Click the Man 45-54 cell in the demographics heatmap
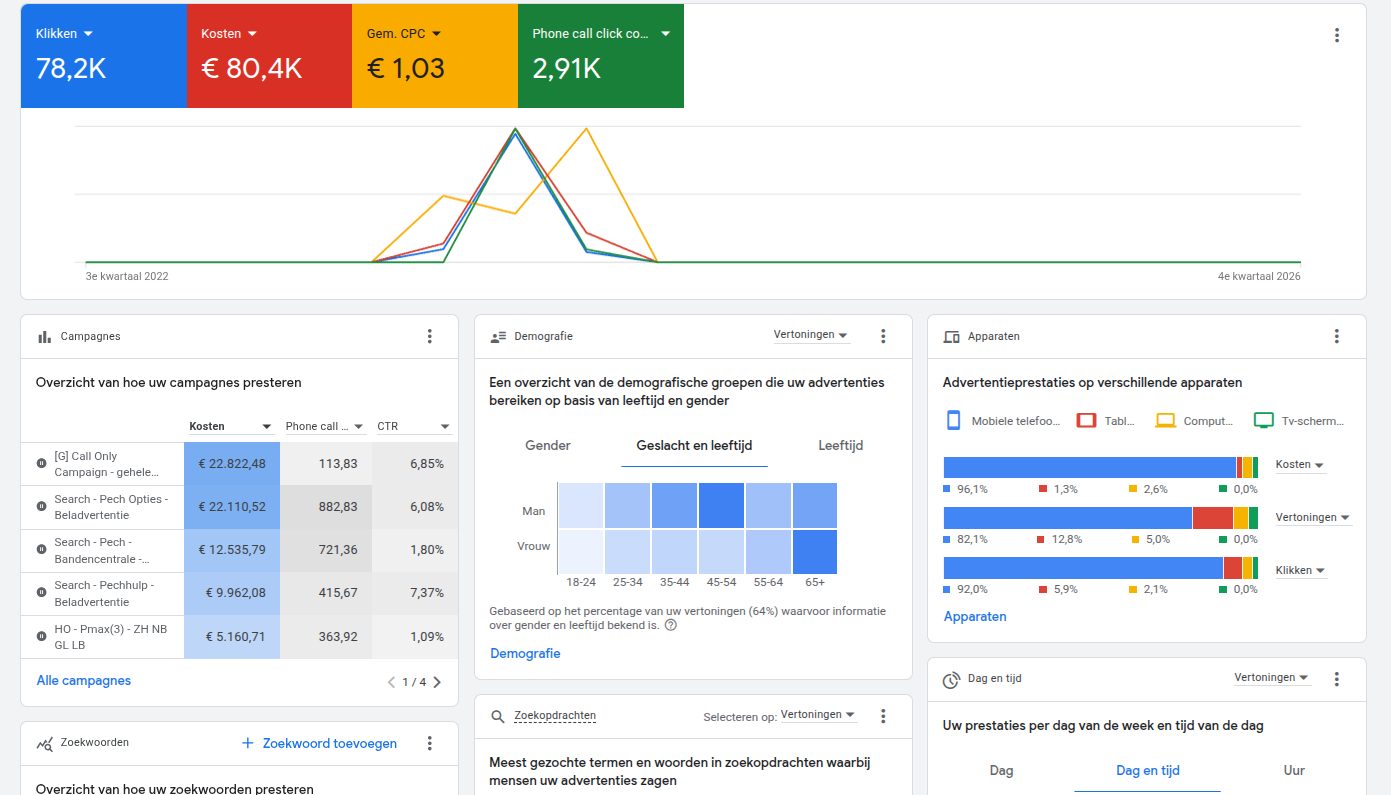Screen dimensions: 1391x795 click(x=721, y=505)
